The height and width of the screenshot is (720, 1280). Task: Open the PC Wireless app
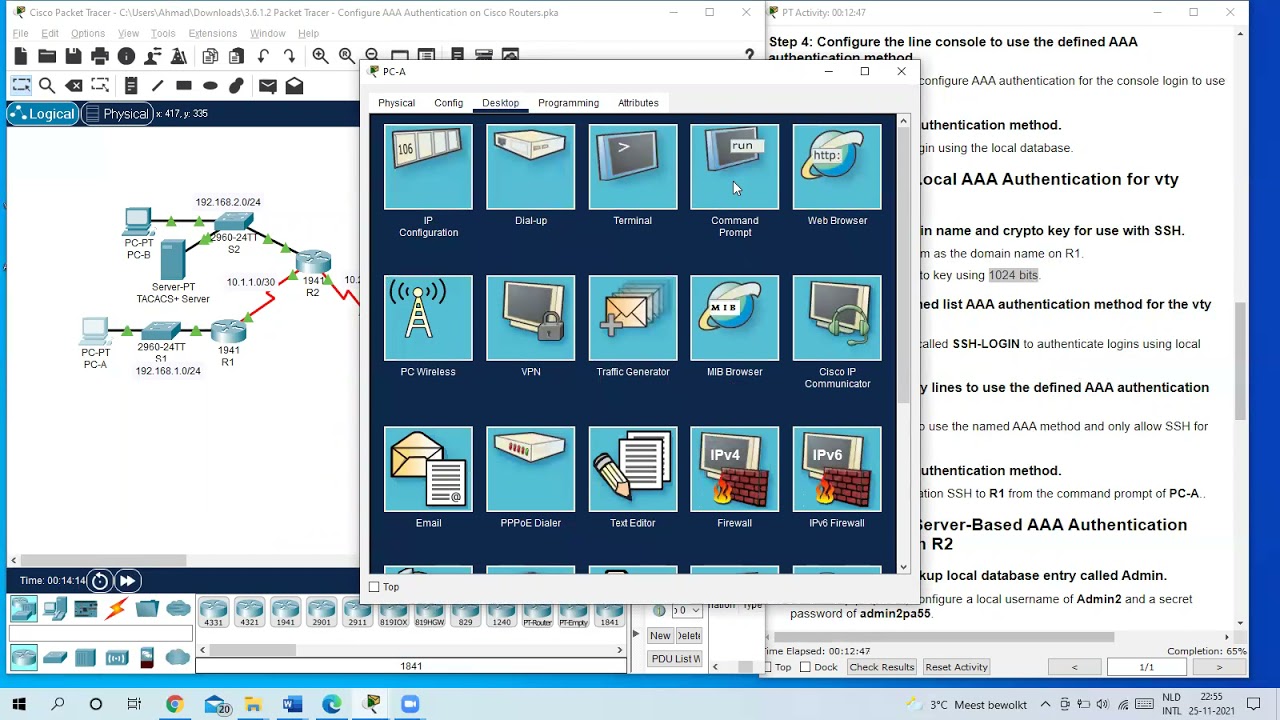tap(428, 318)
